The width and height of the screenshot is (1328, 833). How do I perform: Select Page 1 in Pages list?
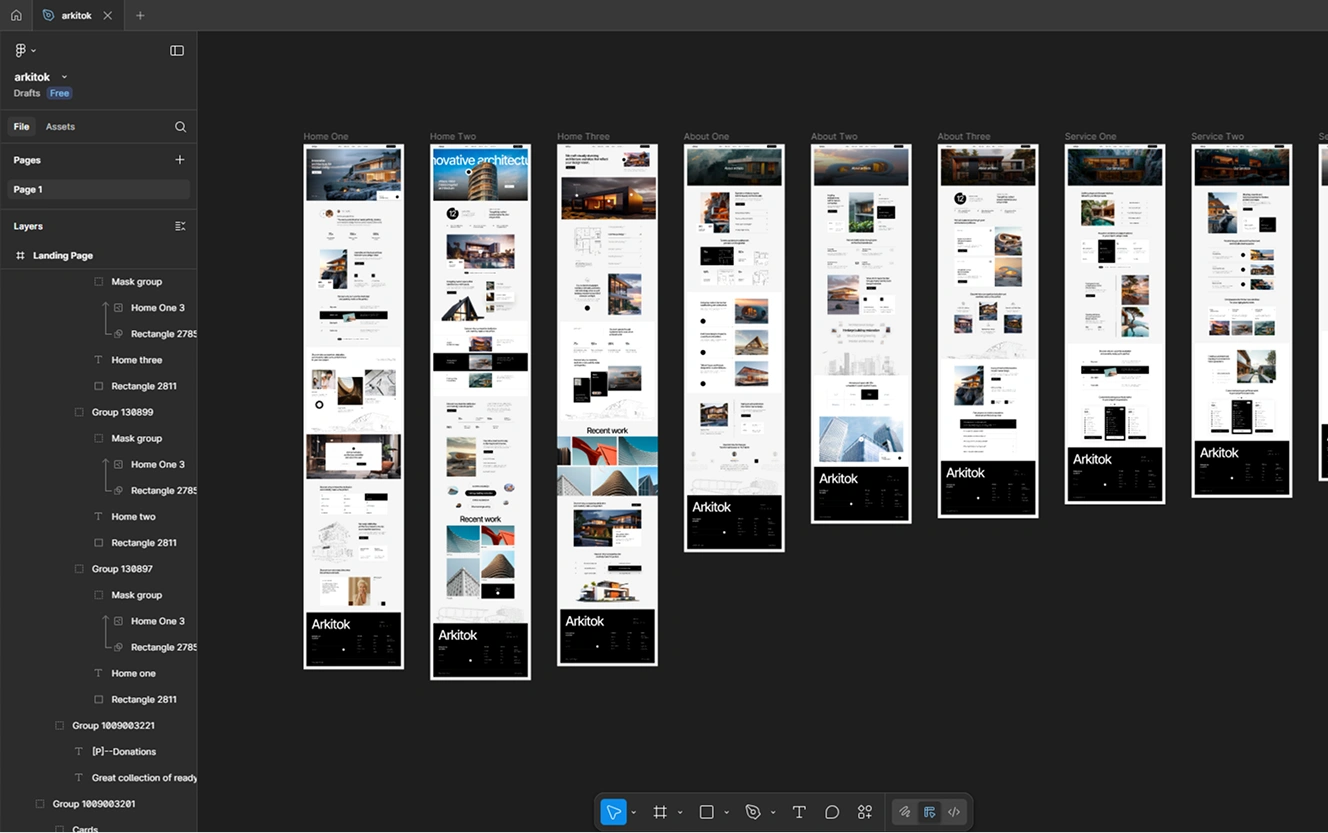click(98, 190)
